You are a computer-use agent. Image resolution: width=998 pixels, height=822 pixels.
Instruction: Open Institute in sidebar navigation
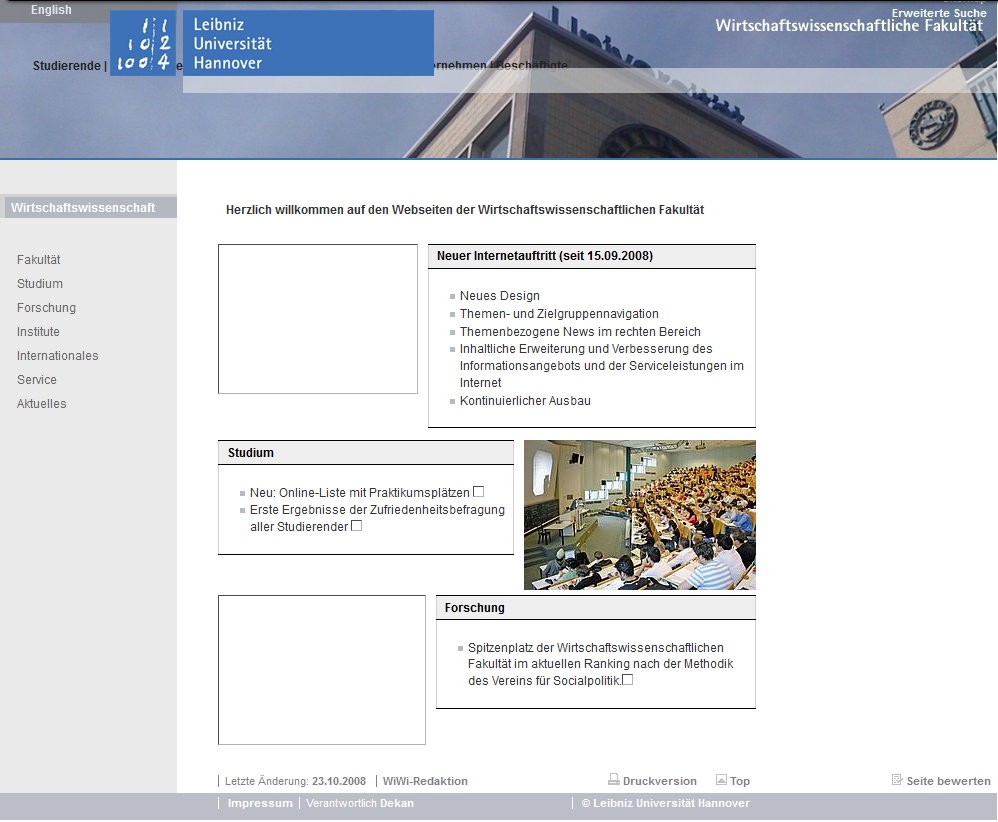(x=38, y=332)
